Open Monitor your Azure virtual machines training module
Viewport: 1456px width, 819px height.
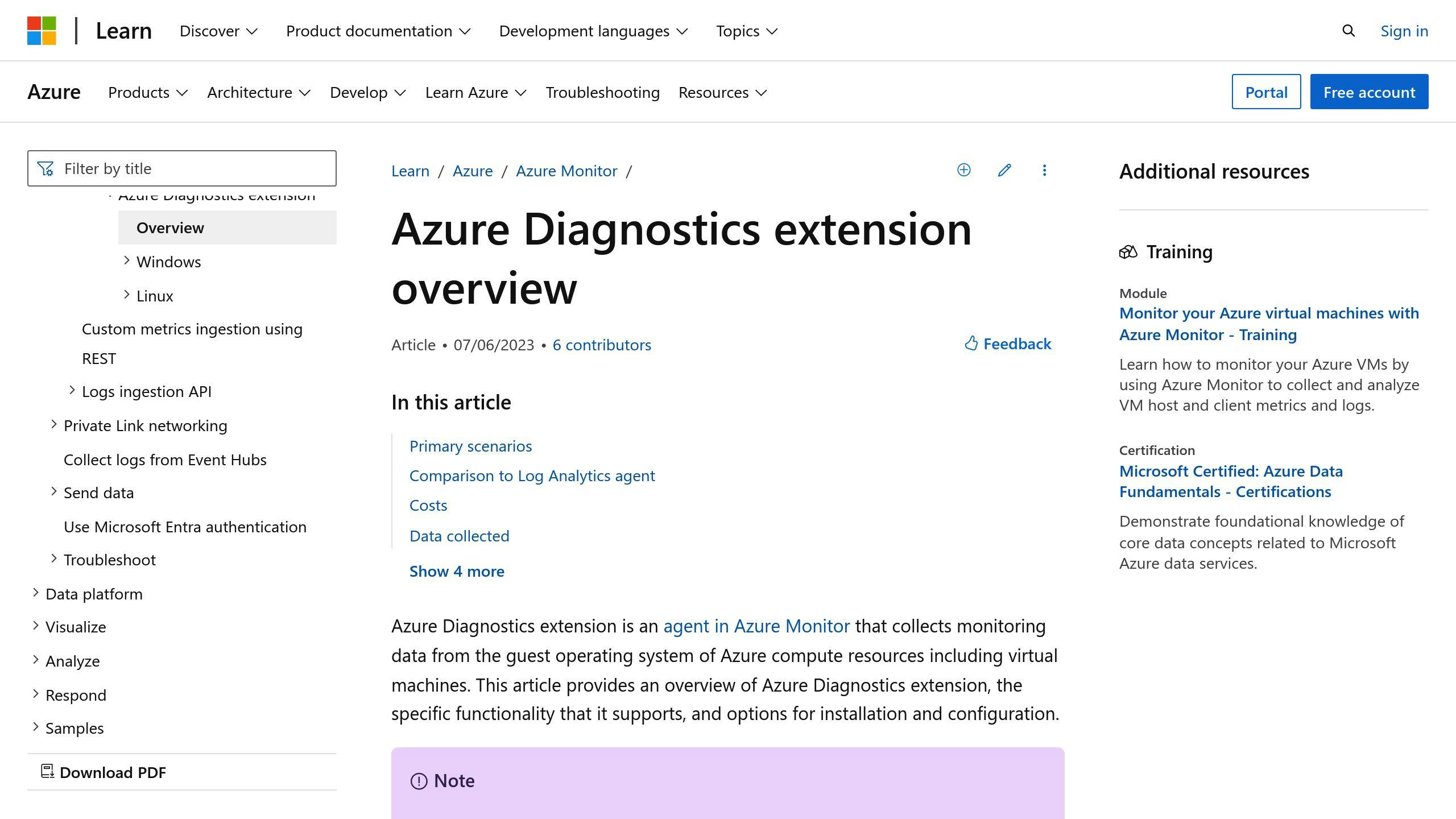click(1269, 324)
